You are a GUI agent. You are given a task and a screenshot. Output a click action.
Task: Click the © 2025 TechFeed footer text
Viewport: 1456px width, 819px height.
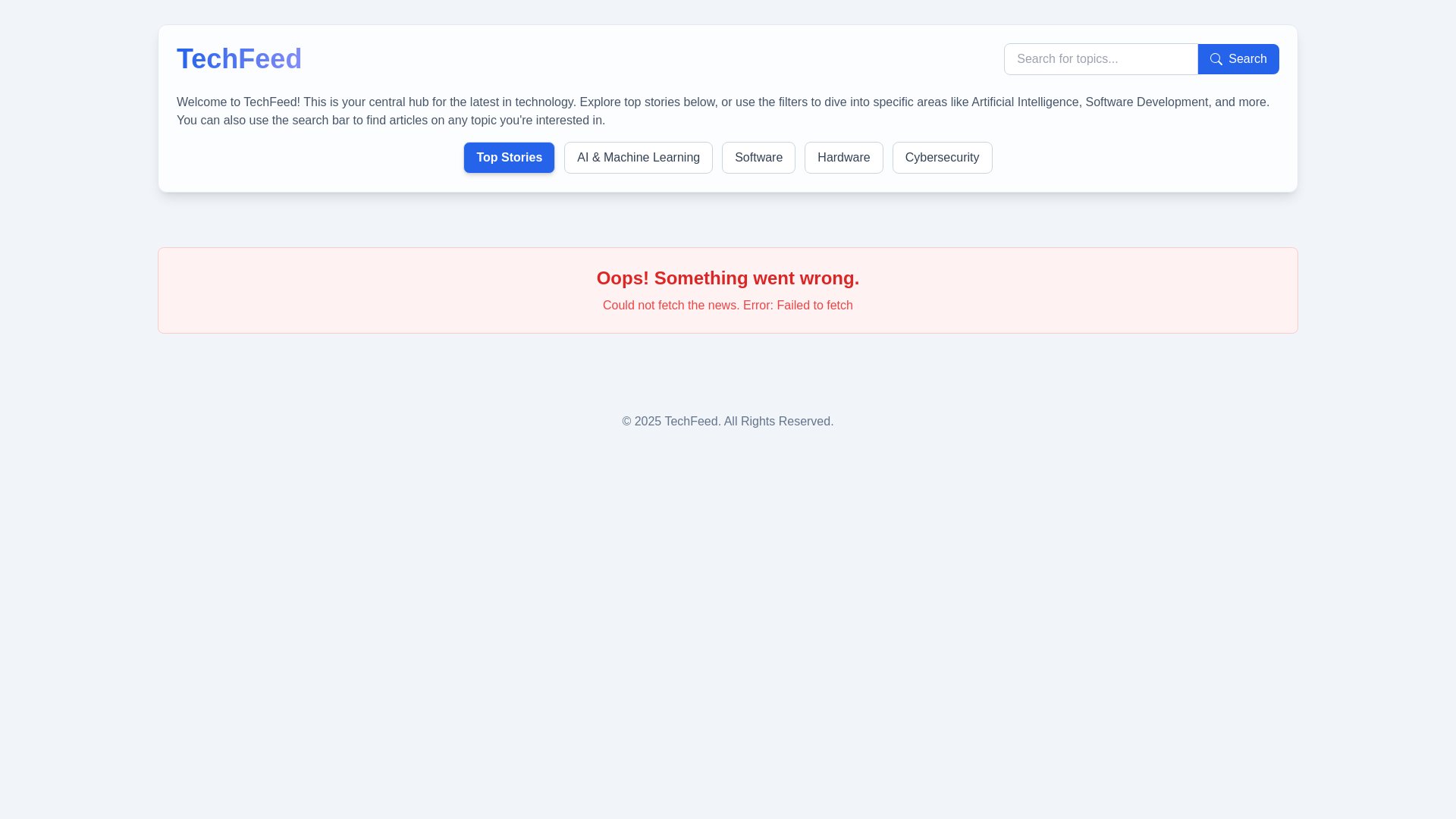point(728,422)
